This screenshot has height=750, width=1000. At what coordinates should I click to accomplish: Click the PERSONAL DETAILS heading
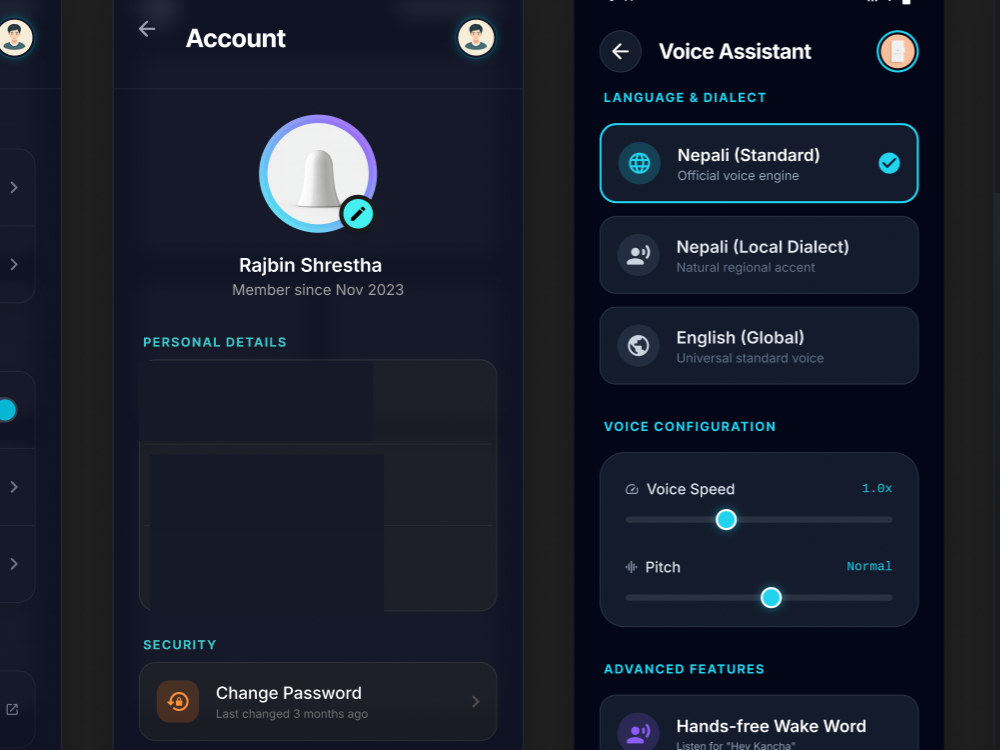215,342
